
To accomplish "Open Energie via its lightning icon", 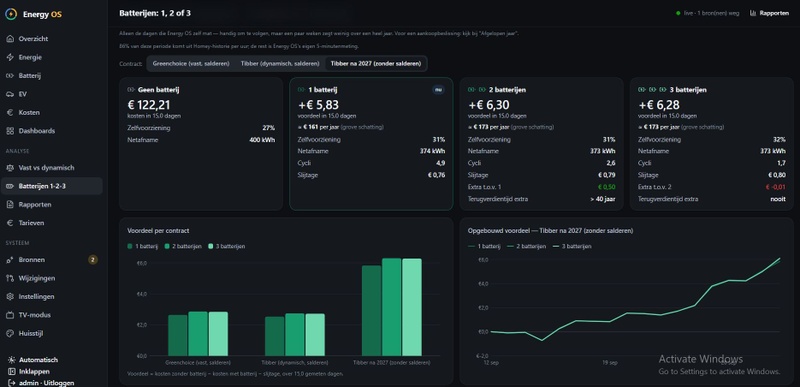I will (x=10, y=57).
